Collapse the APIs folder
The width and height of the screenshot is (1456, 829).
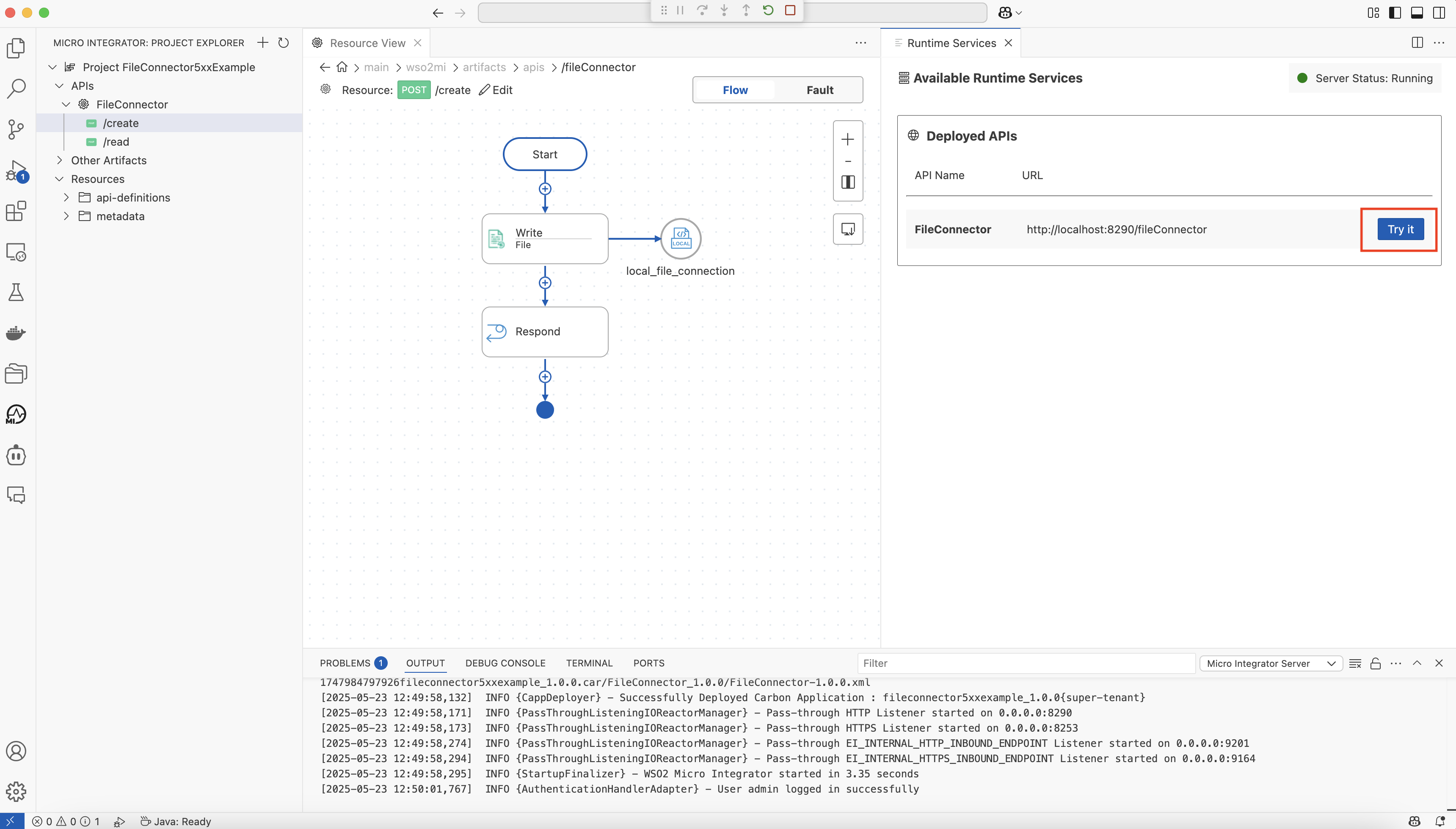tap(59, 86)
